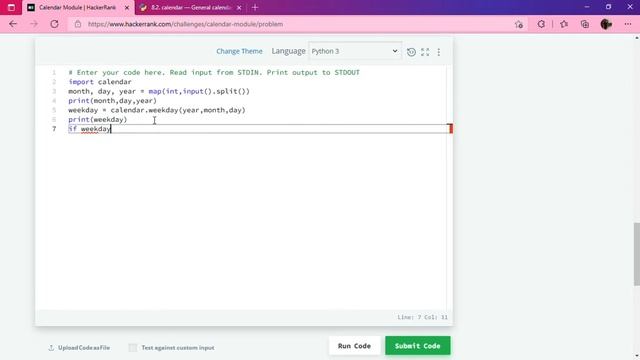Open browser Settings and more menu
This screenshot has height=360, width=640.
(628, 24)
